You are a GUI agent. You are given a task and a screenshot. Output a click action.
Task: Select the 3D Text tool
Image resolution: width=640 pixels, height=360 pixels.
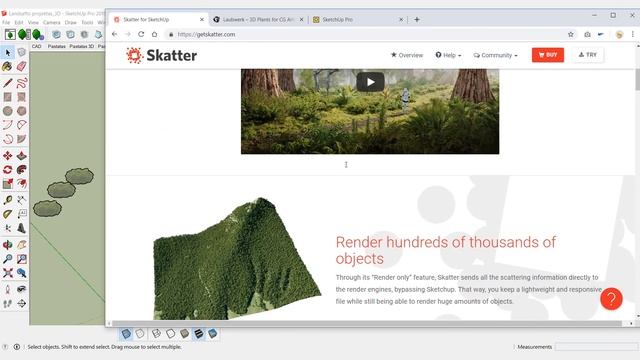pos(22,228)
